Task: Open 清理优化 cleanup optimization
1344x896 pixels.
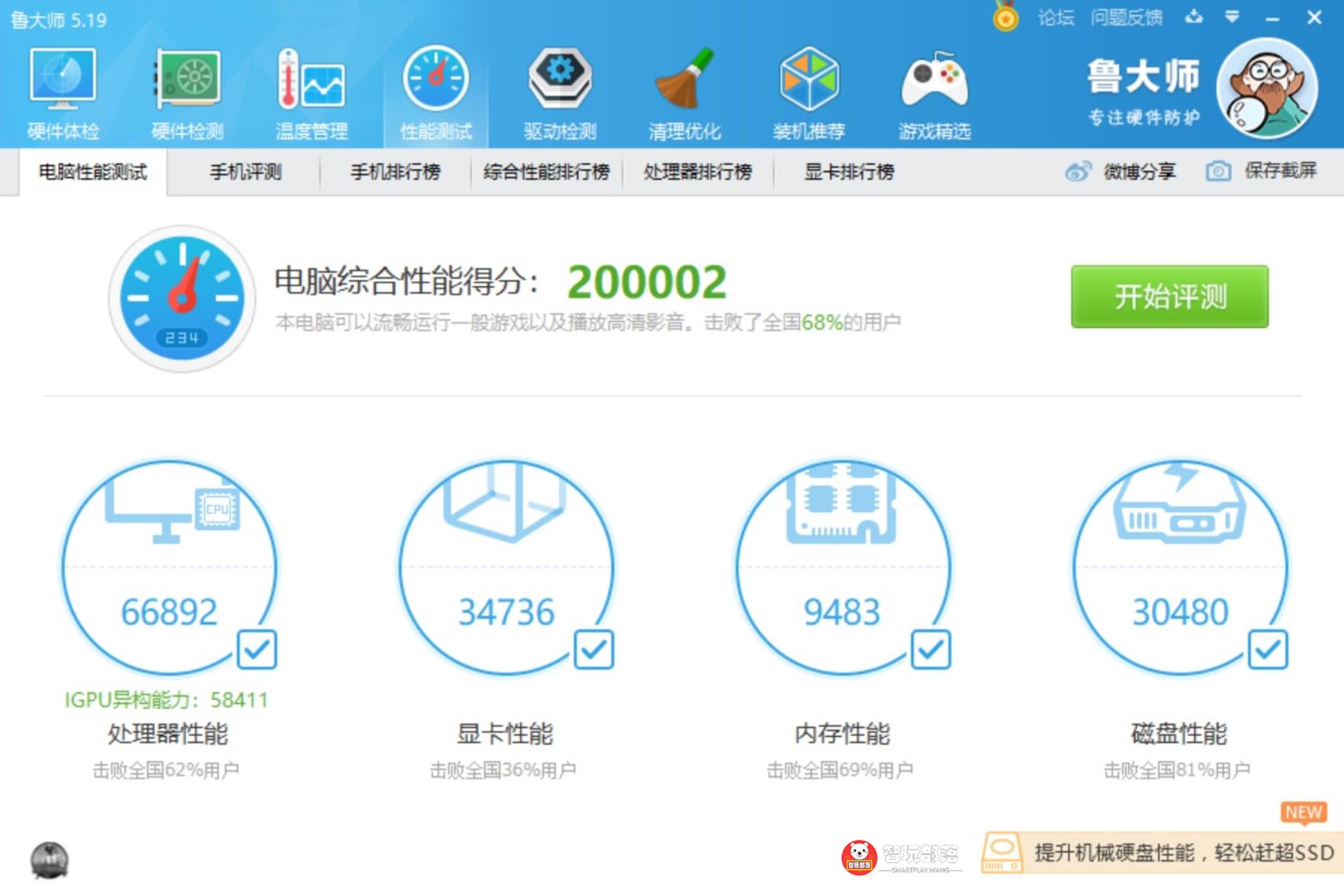Action: click(686, 89)
